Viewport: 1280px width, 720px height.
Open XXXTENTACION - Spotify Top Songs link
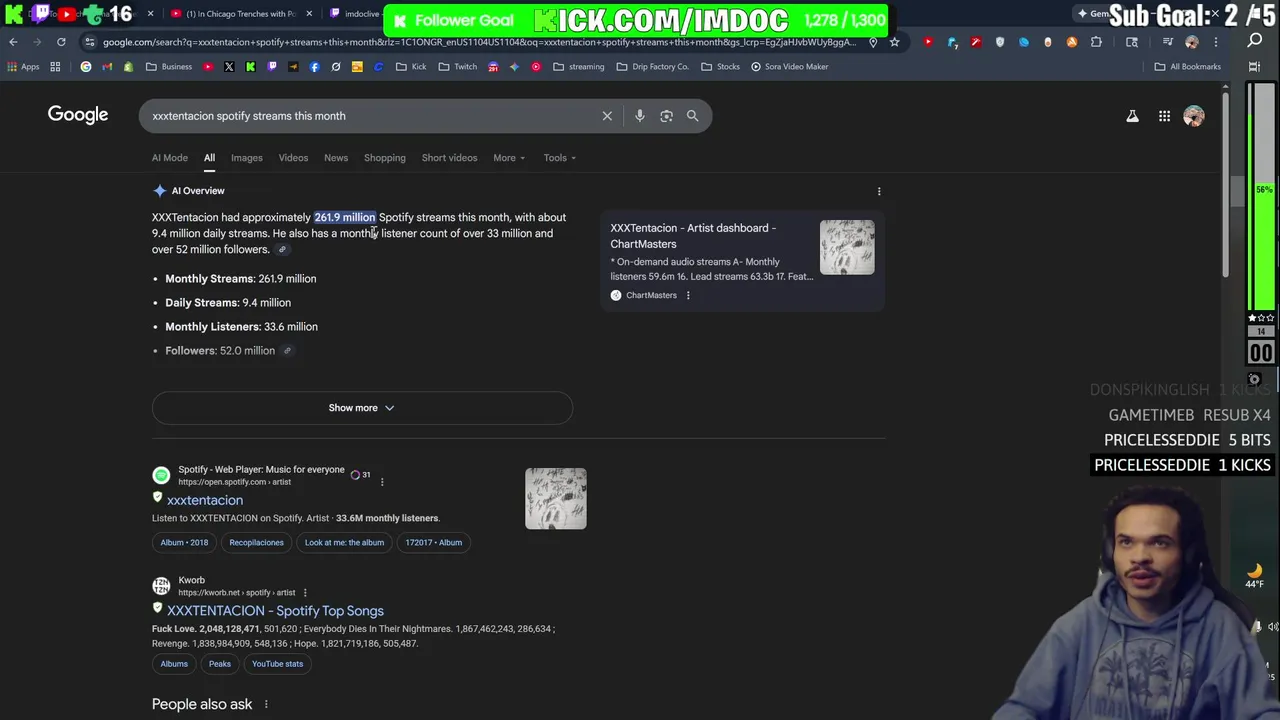click(275, 611)
